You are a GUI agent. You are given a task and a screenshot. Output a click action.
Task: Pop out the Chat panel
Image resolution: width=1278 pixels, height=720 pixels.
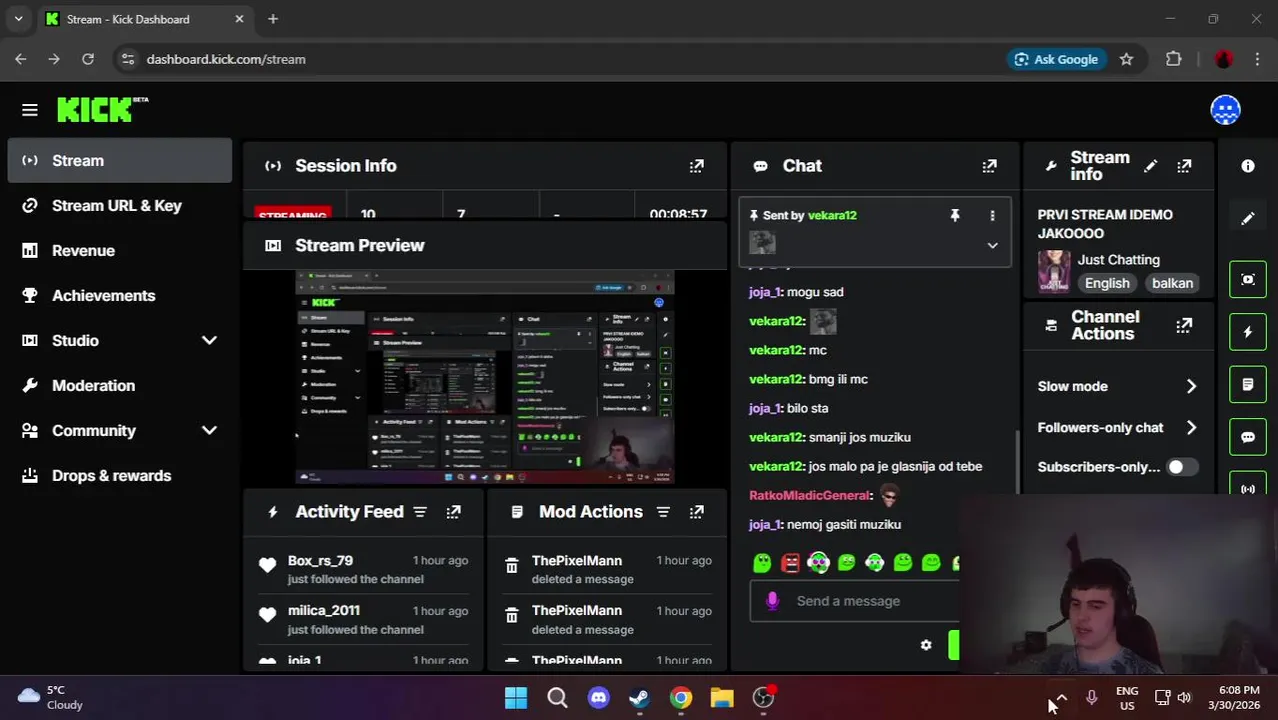(x=989, y=166)
